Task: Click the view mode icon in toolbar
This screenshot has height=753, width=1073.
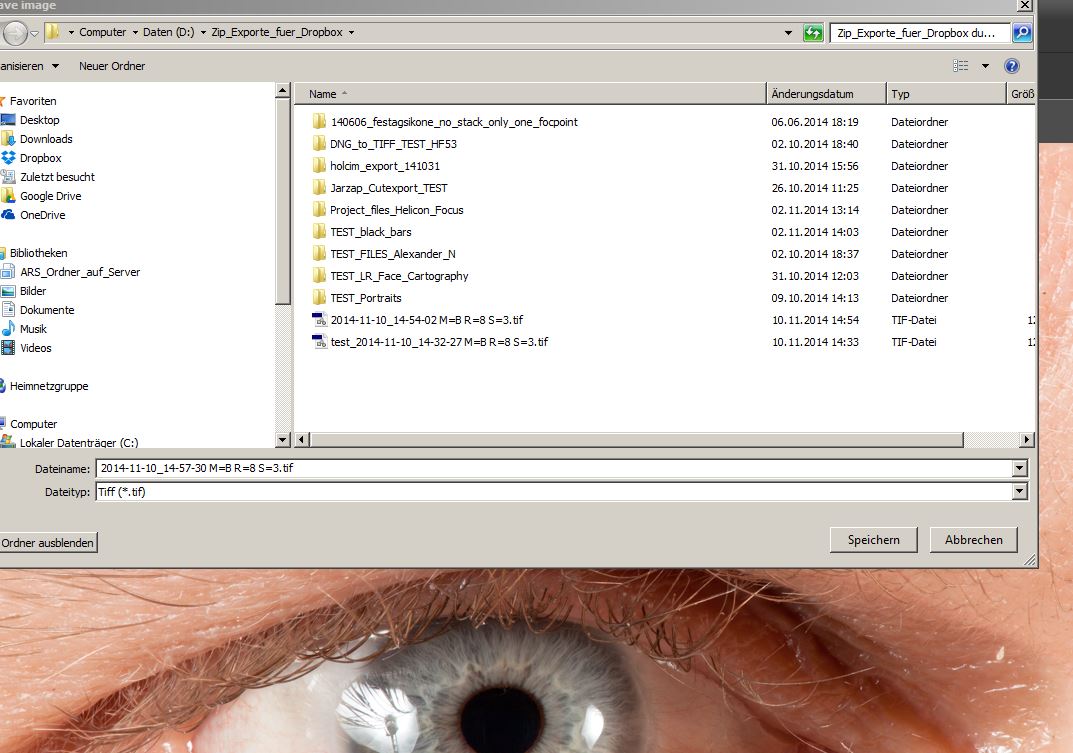Action: tap(961, 66)
